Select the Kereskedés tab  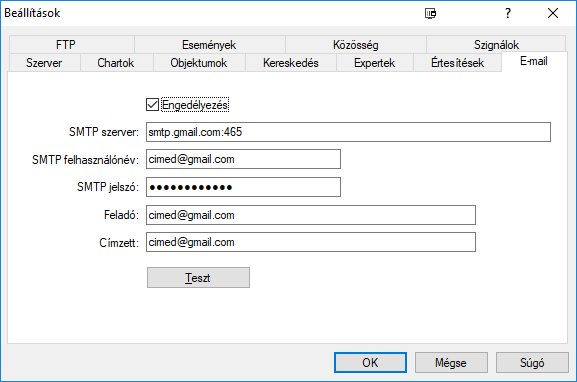(x=291, y=63)
